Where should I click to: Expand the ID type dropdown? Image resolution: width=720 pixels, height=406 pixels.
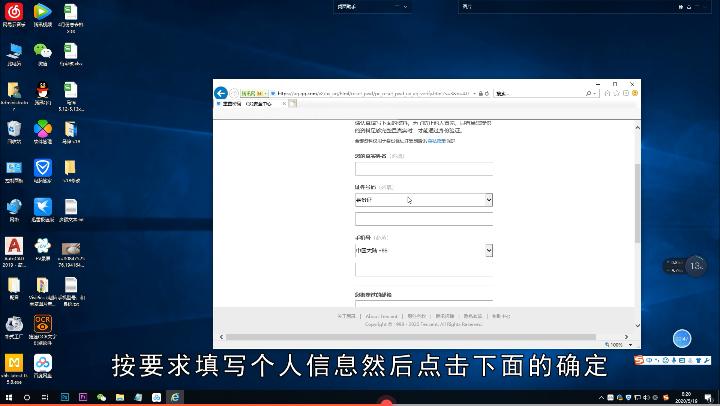[x=488, y=200]
